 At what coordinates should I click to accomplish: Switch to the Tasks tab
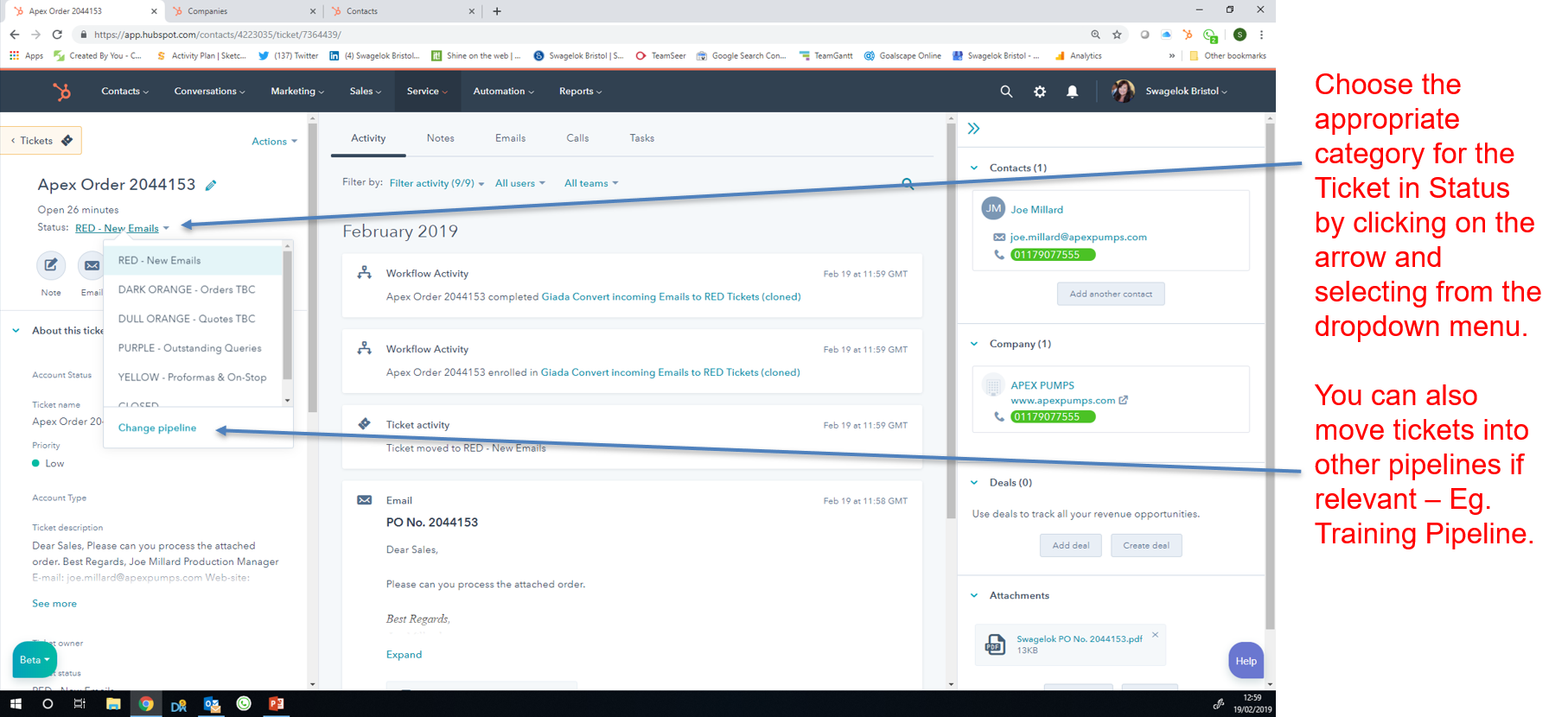pyautogui.click(x=641, y=138)
